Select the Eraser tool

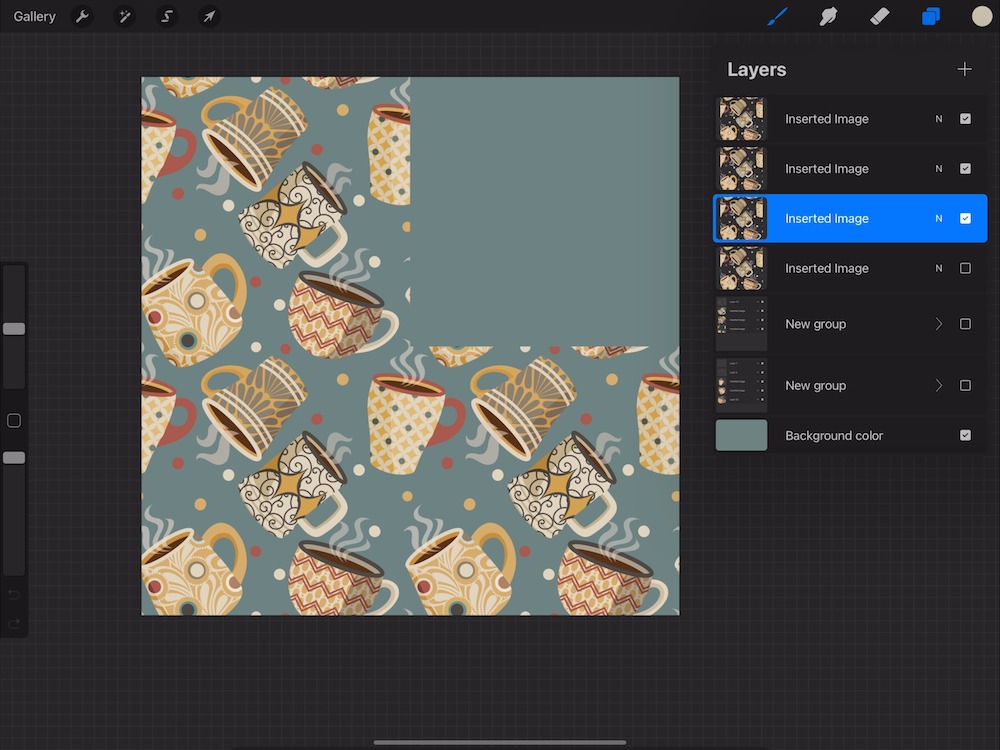879,17
